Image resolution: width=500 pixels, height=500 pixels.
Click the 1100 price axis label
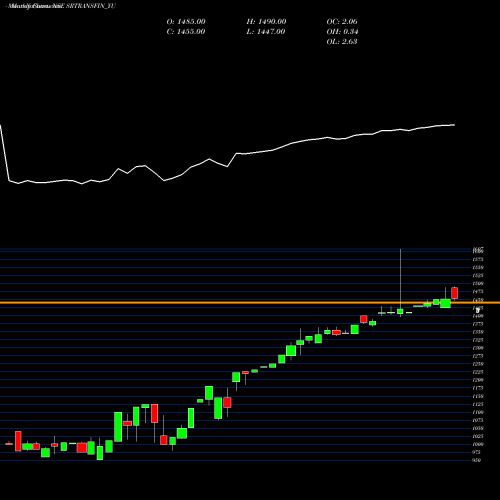[x=478, y=412]
